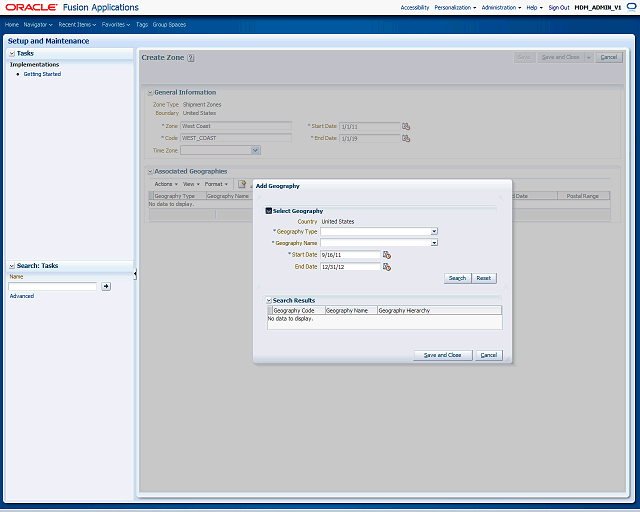Collapse the Tasks panel
Image resolution: width=640 pixels, height=512 pixels.
(x=12, y=53)
